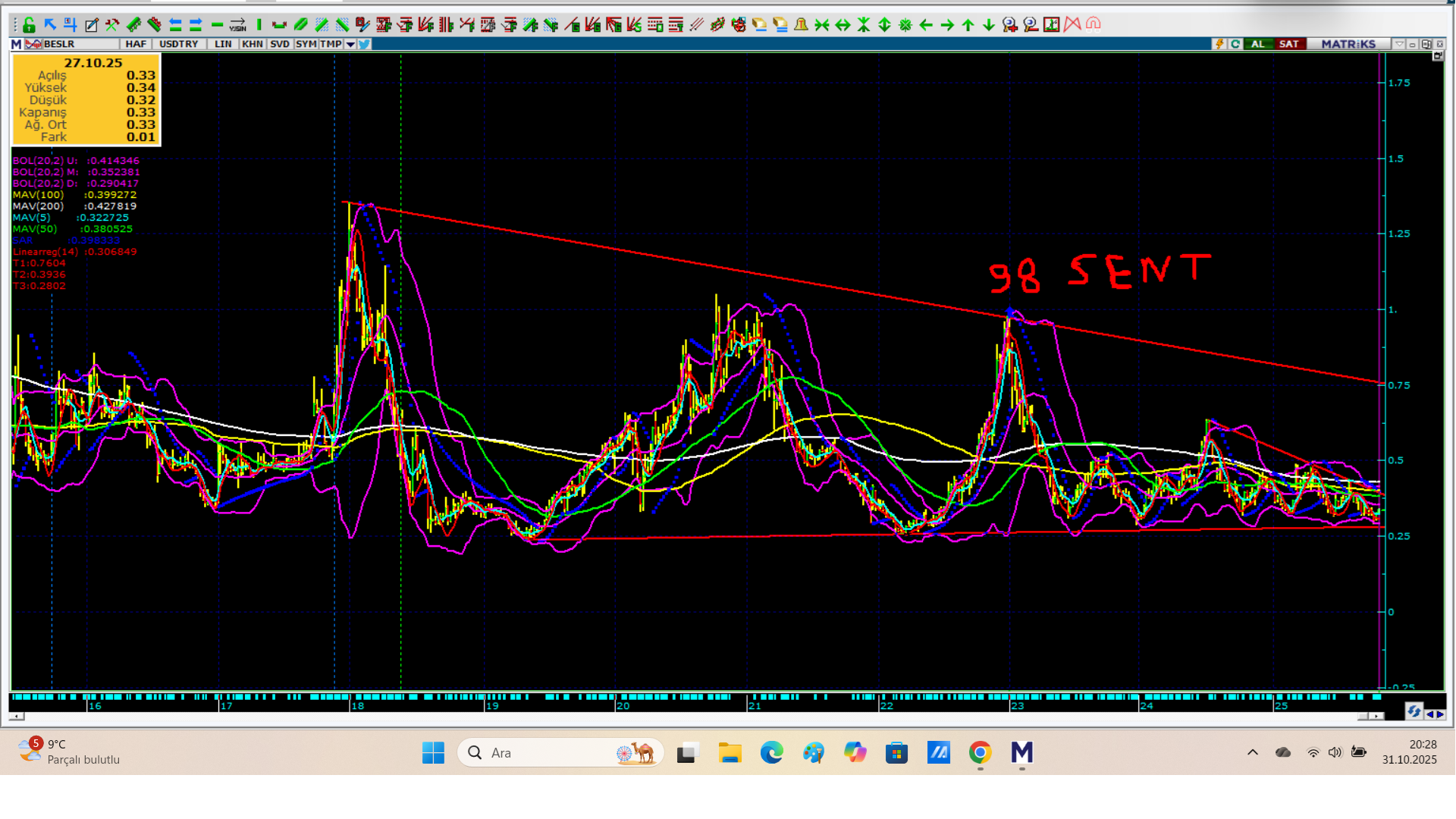Click the Twitter bird icon
The width and height of the screenshot is (1456, 819).
pos(365,44)
